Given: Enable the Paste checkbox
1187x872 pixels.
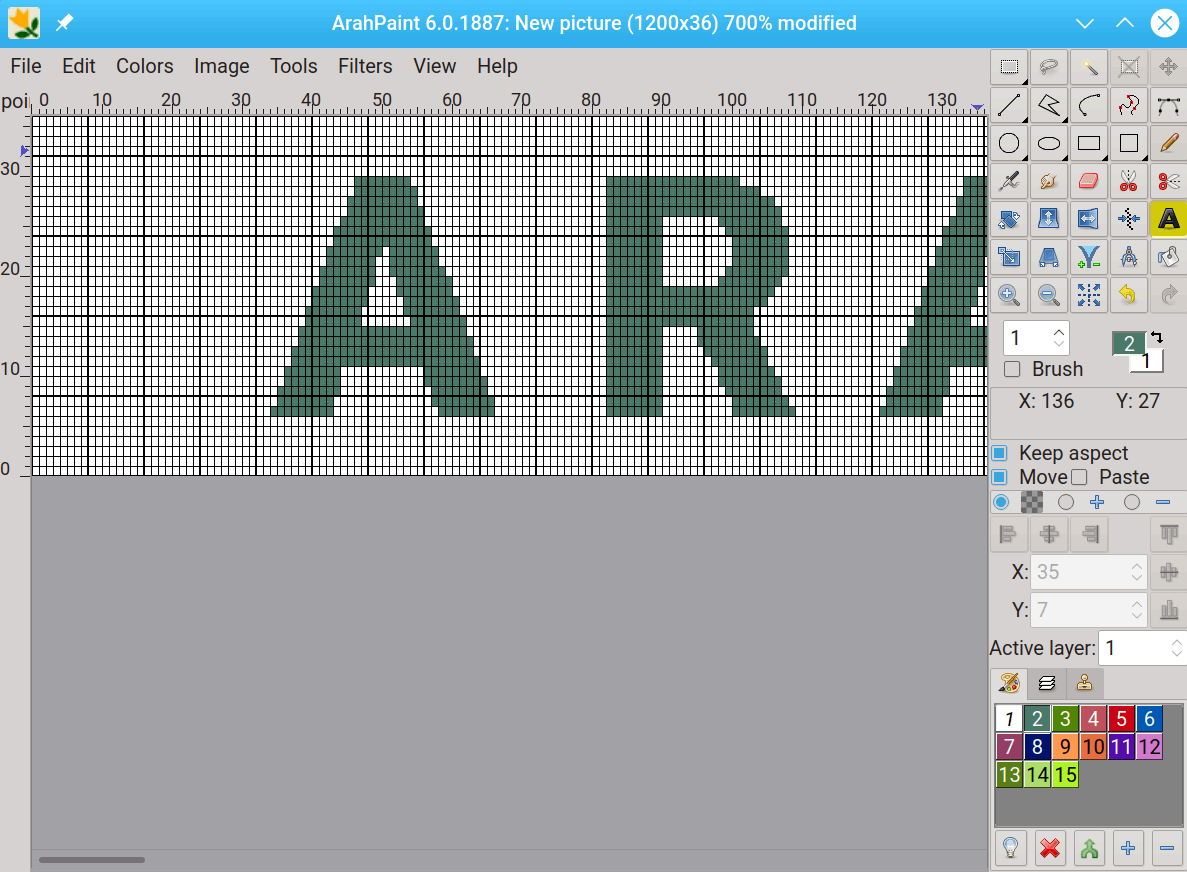Looking at the screenshot, I should tap(1080, 477).
